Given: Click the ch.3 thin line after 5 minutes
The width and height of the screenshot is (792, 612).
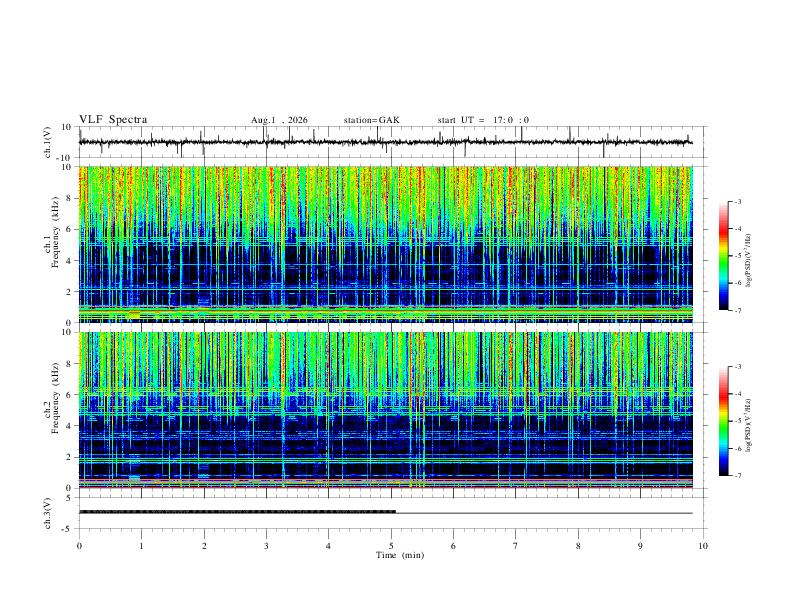Looking at the screenshot, I should click(544, 513).
